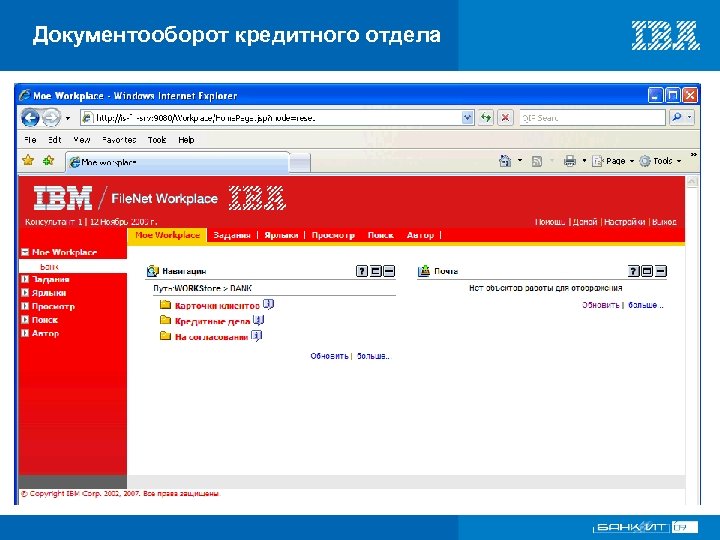Click the Add to Favorites star icon
Image resolution: width=720 pixels, height=540 pixels.
pyautogui.click(x=48, y=160)
